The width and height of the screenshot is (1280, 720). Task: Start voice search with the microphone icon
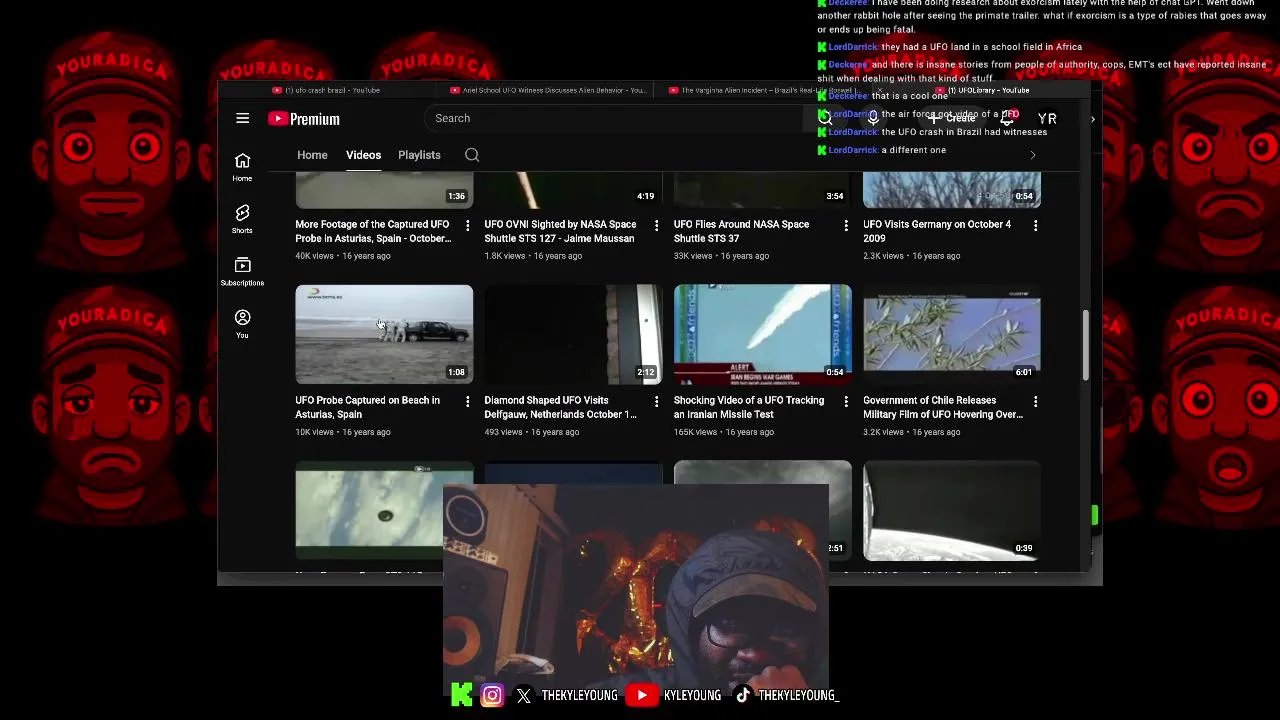pyautogui.click(x=873, y=118)
